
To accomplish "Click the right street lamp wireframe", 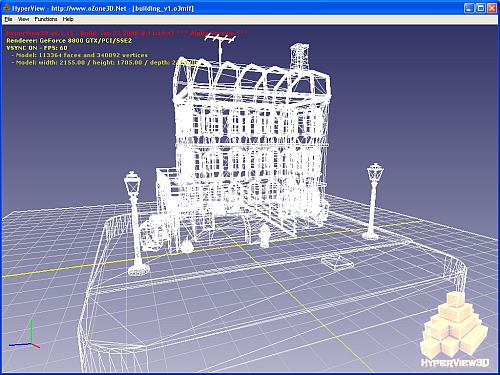I will click(x=373, y=201).
